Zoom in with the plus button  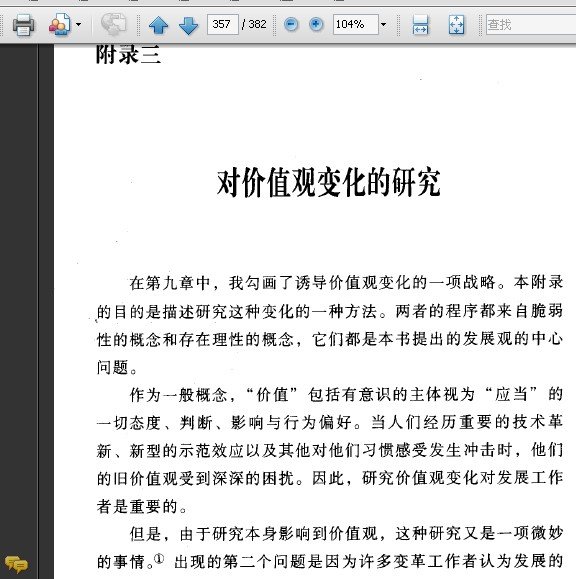tap(316, 25)
